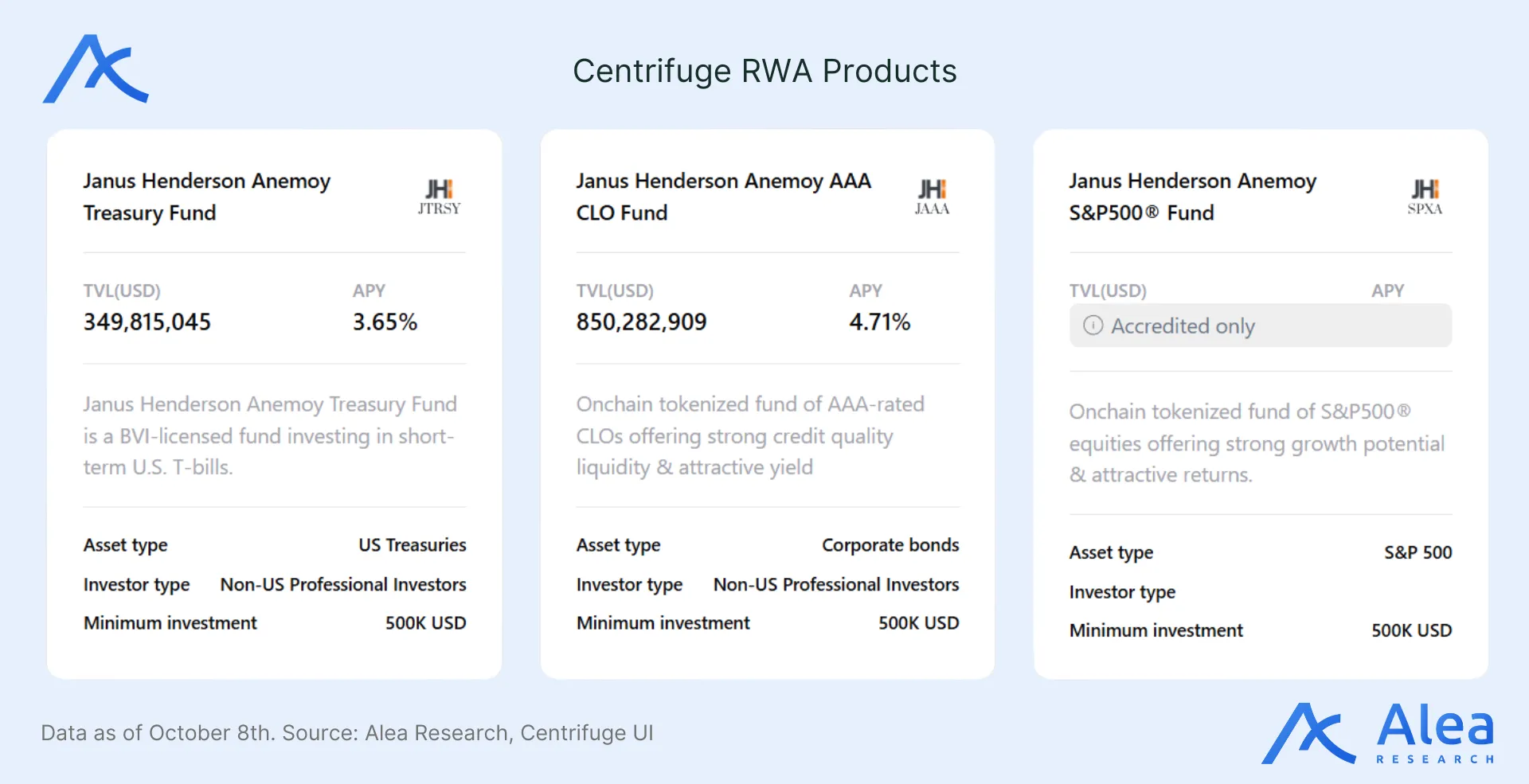Click the Corporate bonds asset type value

[x=890, y=545]
